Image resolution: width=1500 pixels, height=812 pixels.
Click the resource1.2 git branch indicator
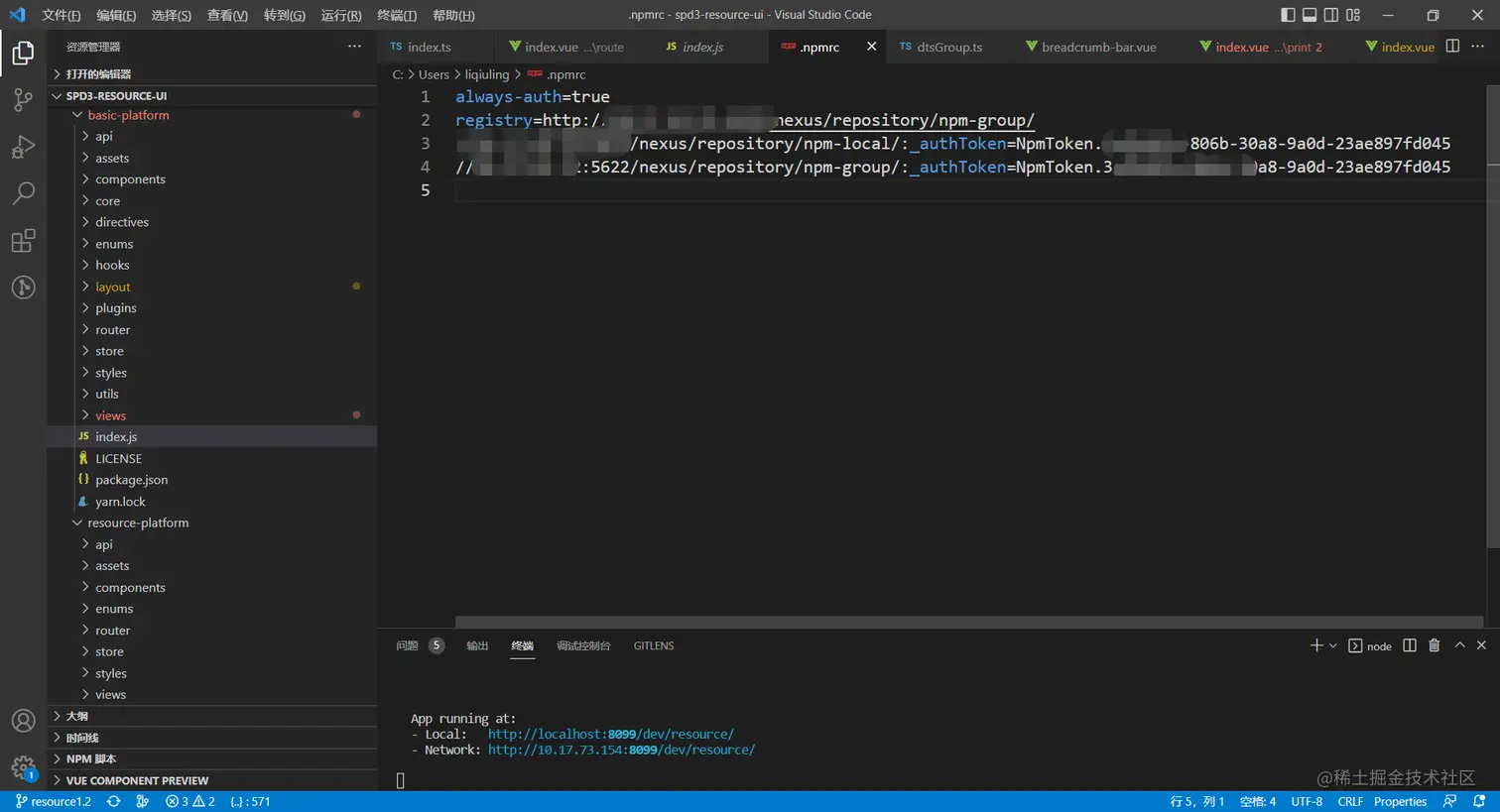tap(54, 801)
